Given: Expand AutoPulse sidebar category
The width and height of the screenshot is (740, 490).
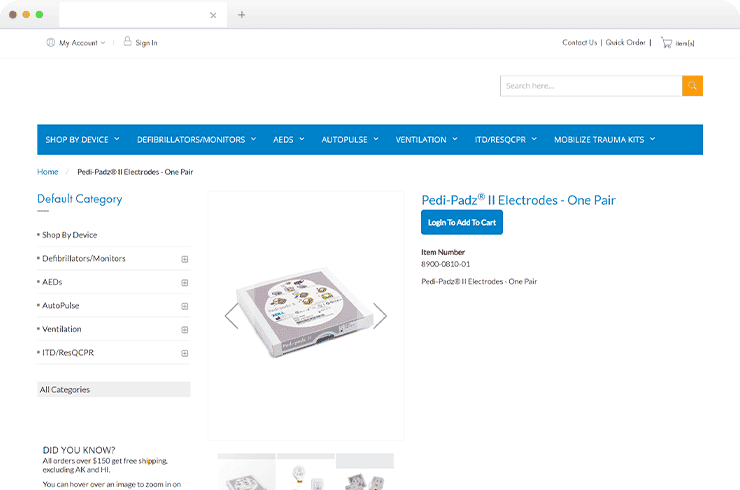Looking at the screenshot, I should tap(185, 306).
